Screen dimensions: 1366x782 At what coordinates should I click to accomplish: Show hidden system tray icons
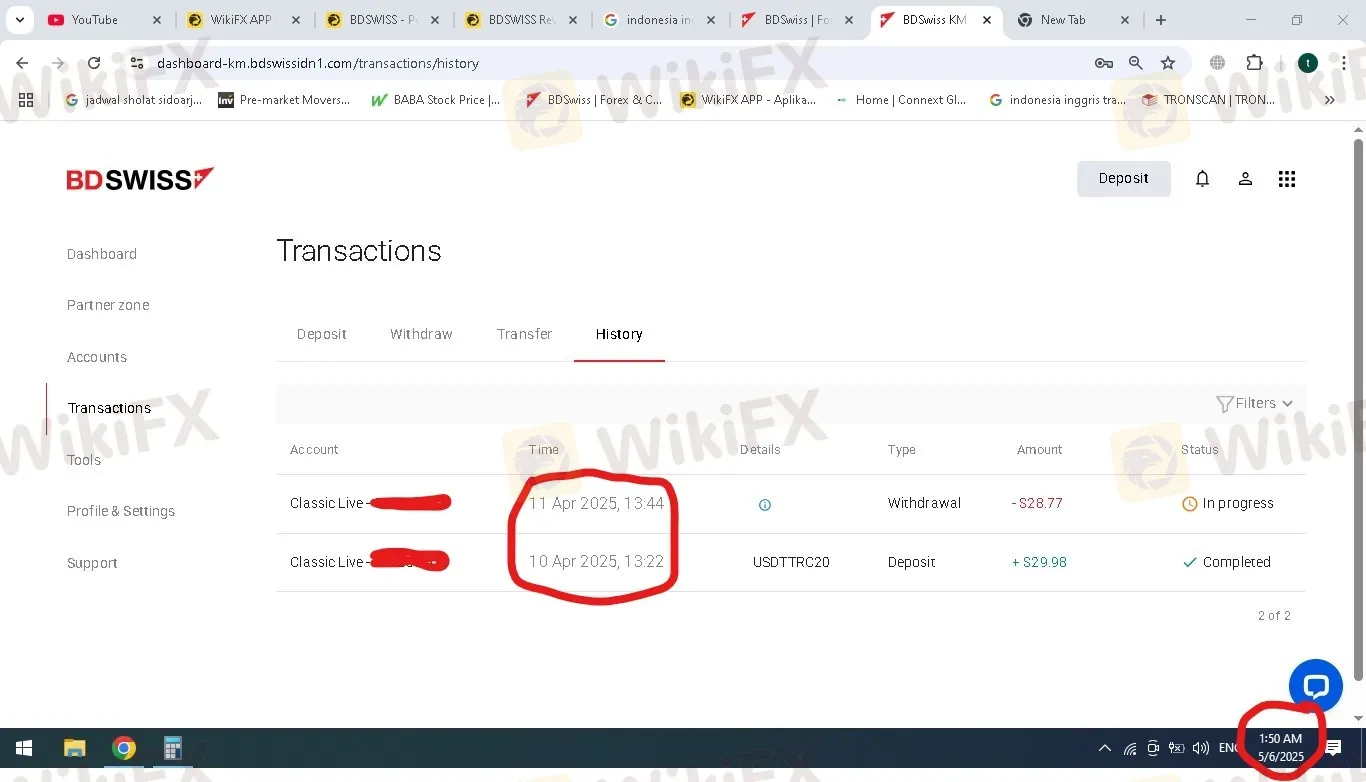pos(1105,748)
